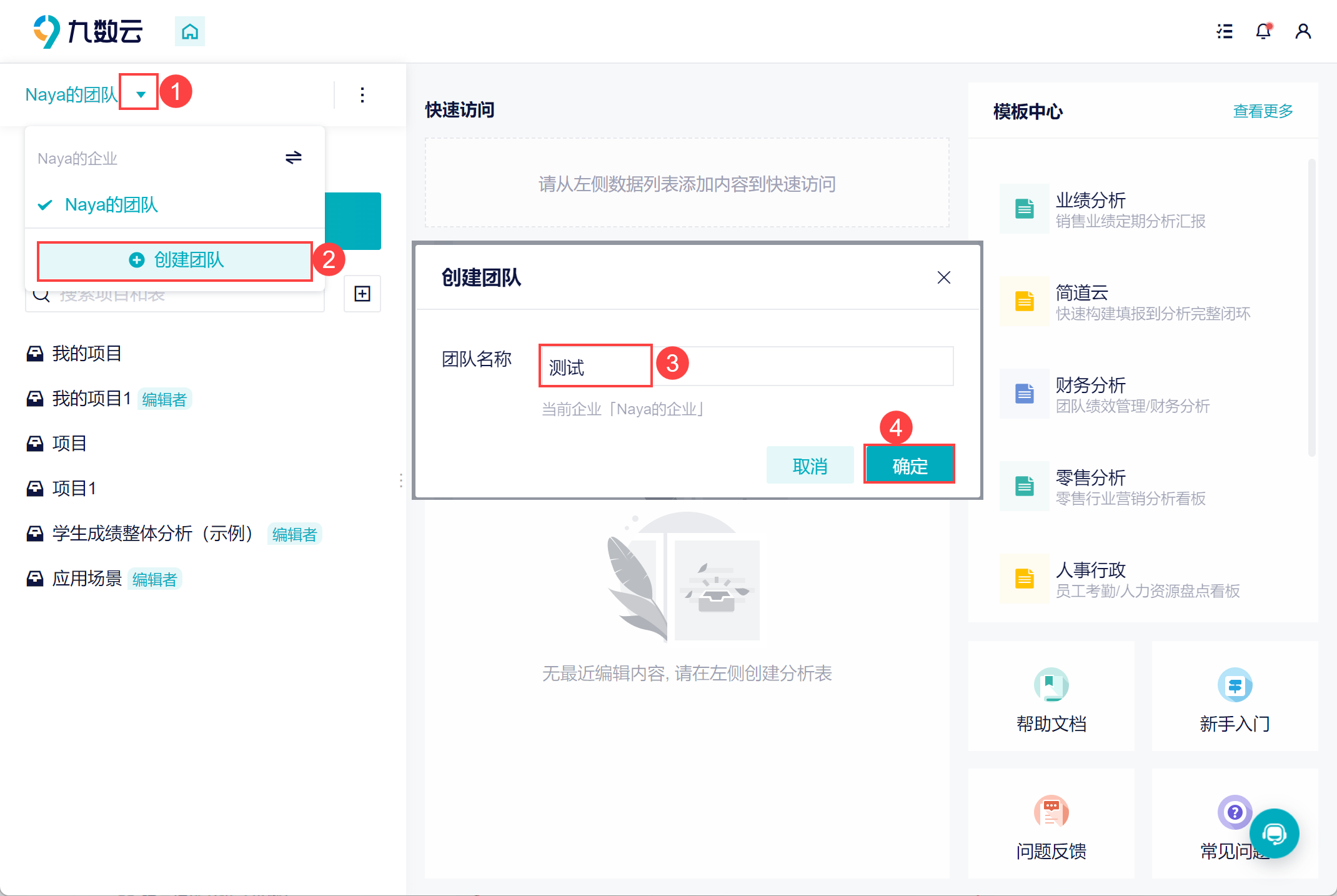Image resolution: width=1337 pixels, height=896 pixels.
Task: Open user account profile icon
Action: 1303,31
